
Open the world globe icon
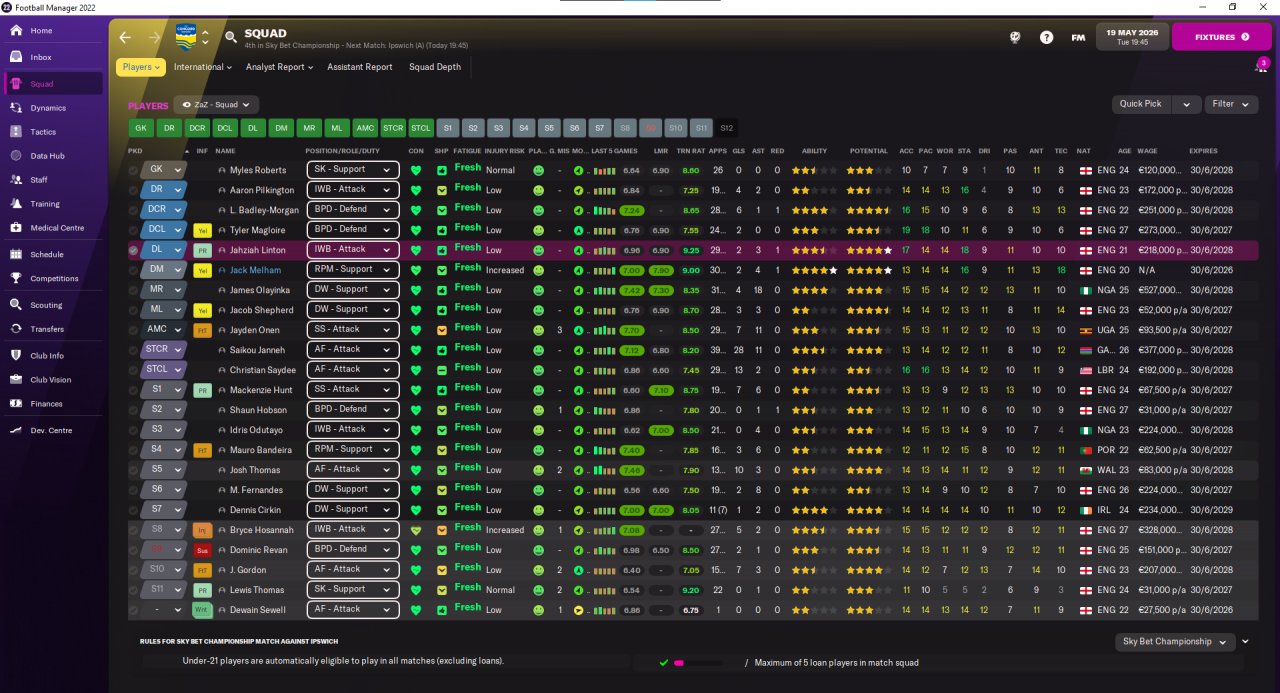tap(1015, 37)
